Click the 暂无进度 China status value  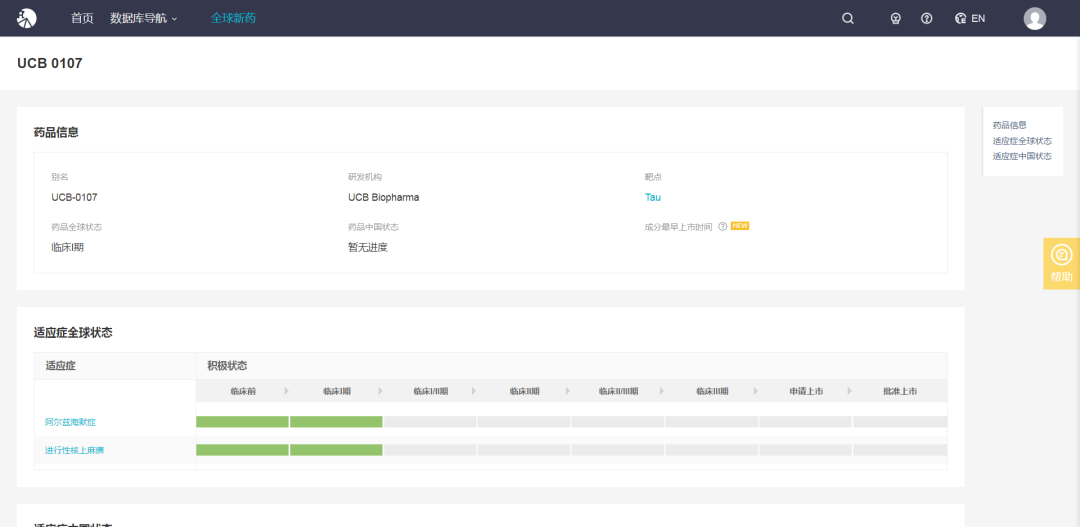click(368, 247)
